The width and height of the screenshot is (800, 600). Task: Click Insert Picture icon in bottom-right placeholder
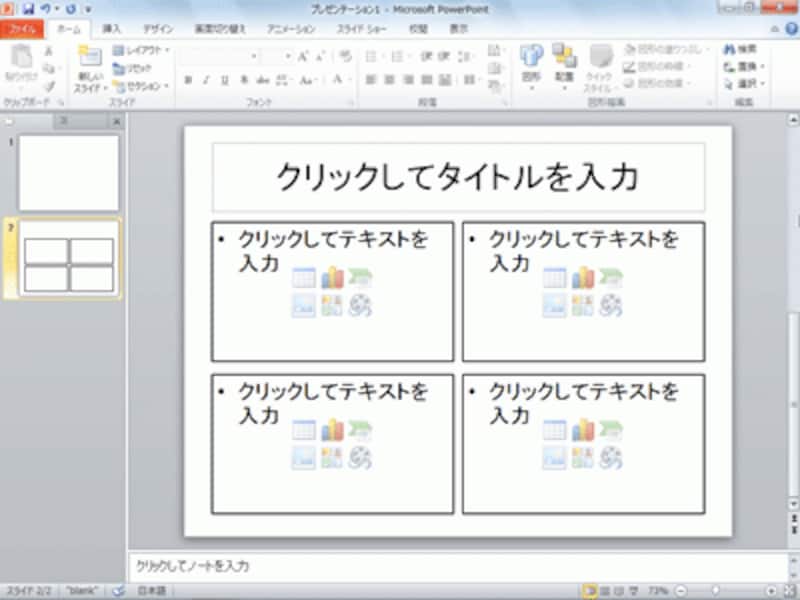pyautogui.click(x=555, y=459)
